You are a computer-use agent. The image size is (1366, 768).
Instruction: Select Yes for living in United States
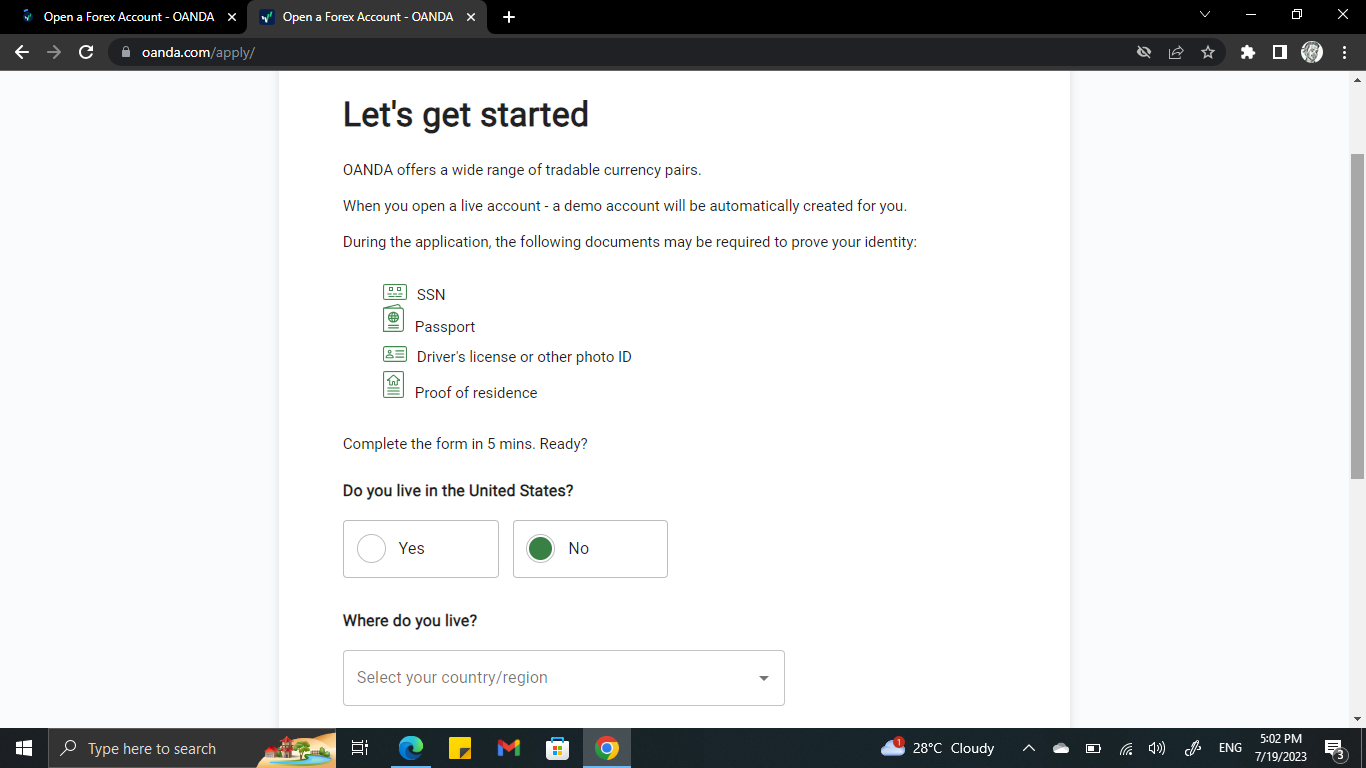tap(421, 548)
